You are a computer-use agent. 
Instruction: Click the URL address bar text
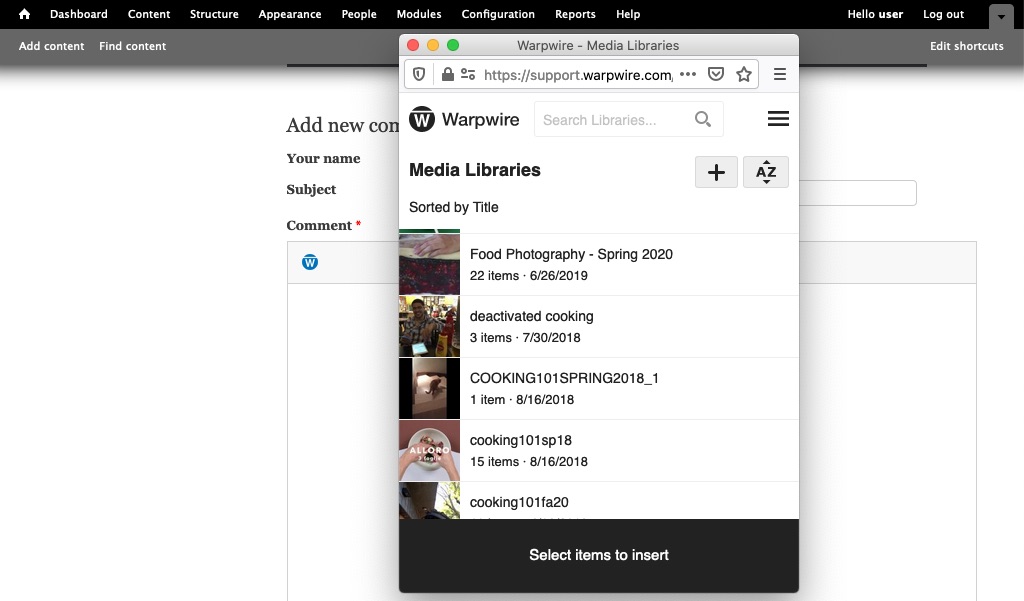tap(577, 75)
